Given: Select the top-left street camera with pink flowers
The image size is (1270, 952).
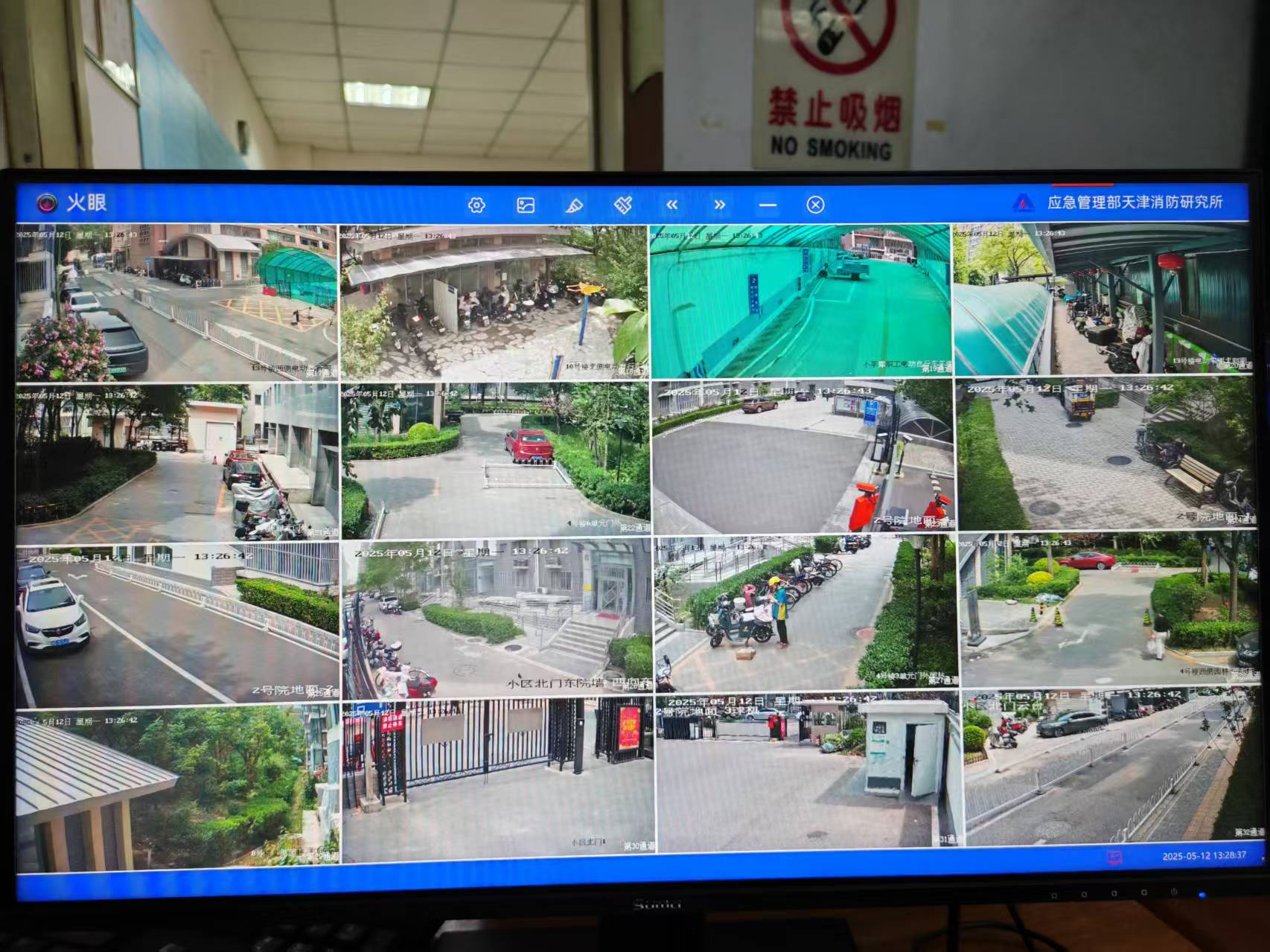Looking at the screenshot, I should tap(176, 302).
